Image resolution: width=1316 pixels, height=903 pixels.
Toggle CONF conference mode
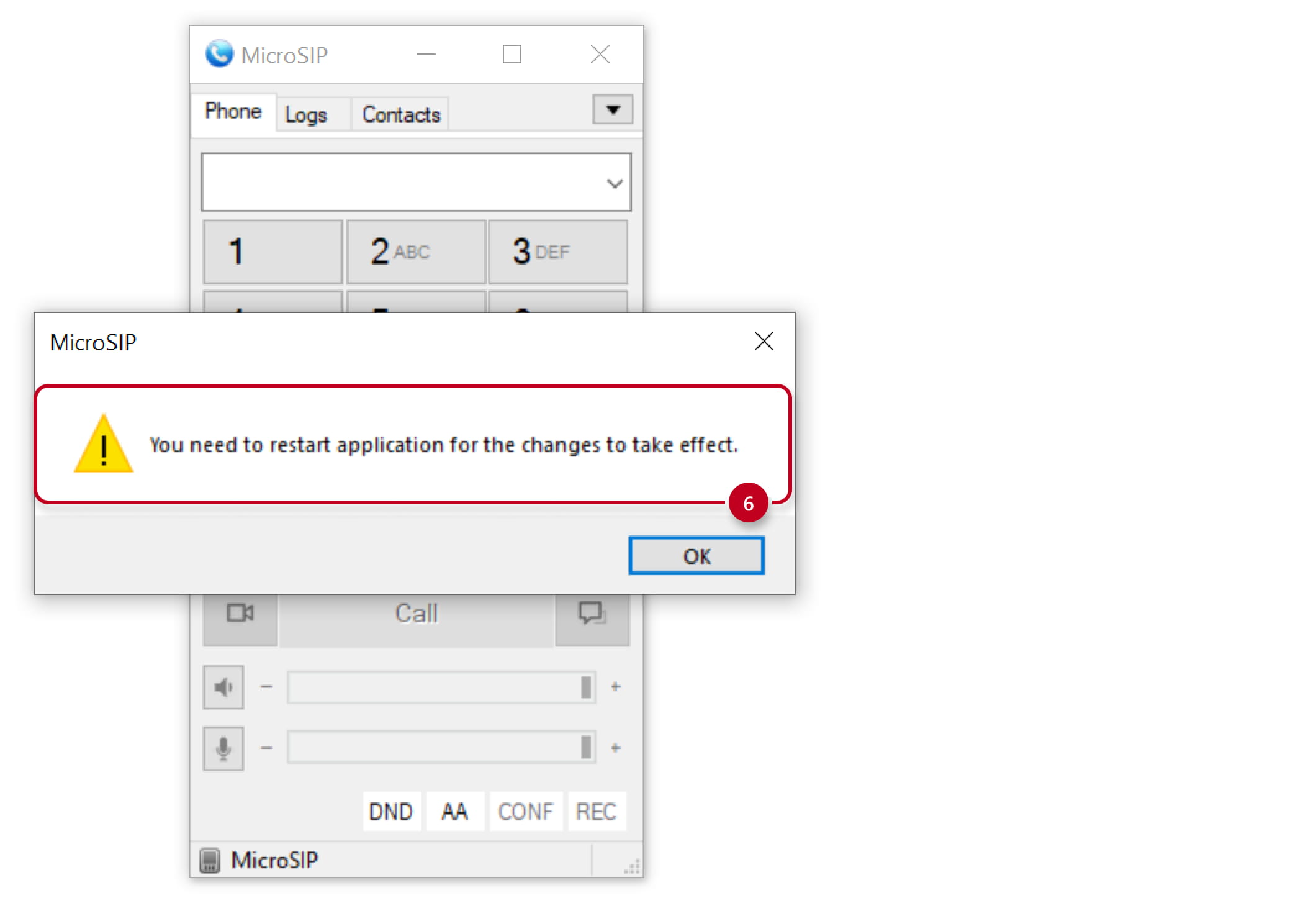coord(525,811)
